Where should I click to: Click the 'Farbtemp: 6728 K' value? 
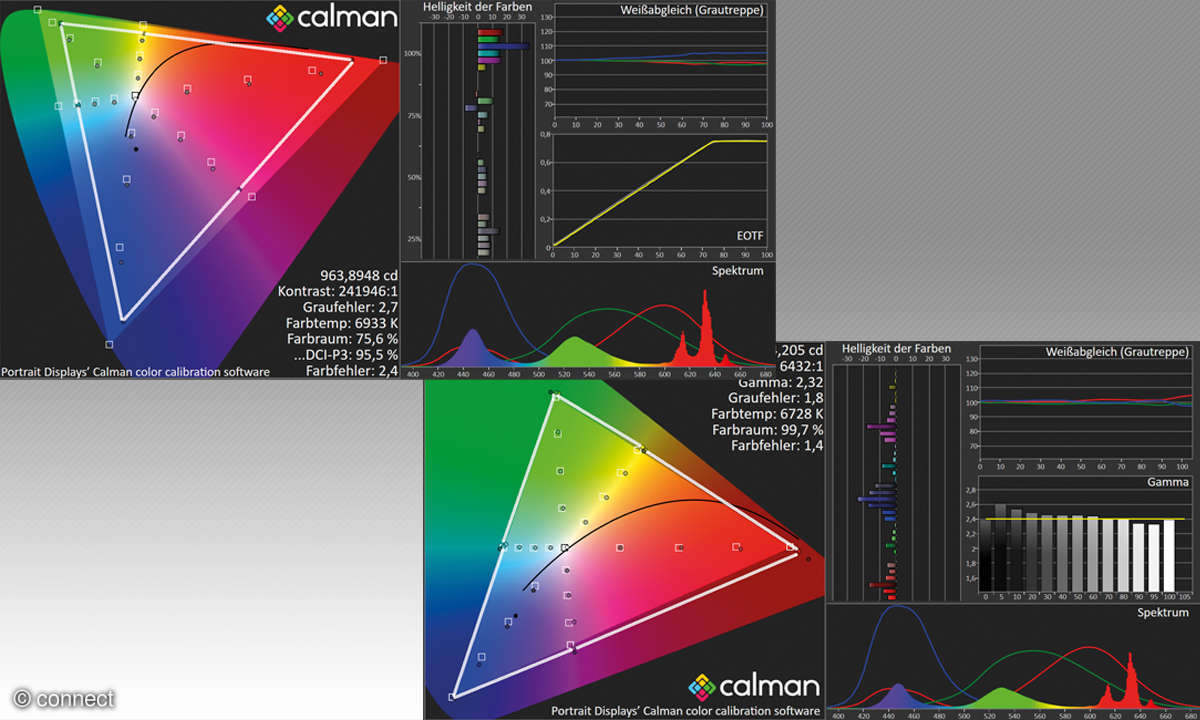click(769, 414)
